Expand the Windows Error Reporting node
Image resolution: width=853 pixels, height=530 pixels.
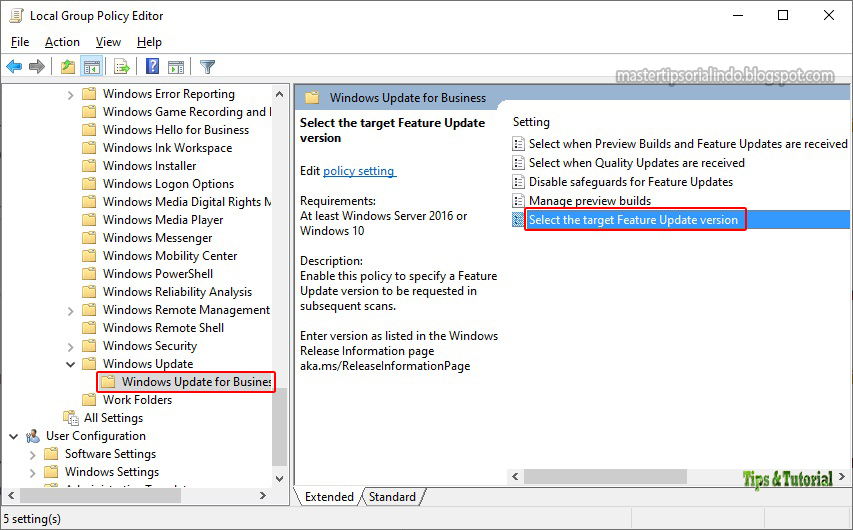[70, 95]
